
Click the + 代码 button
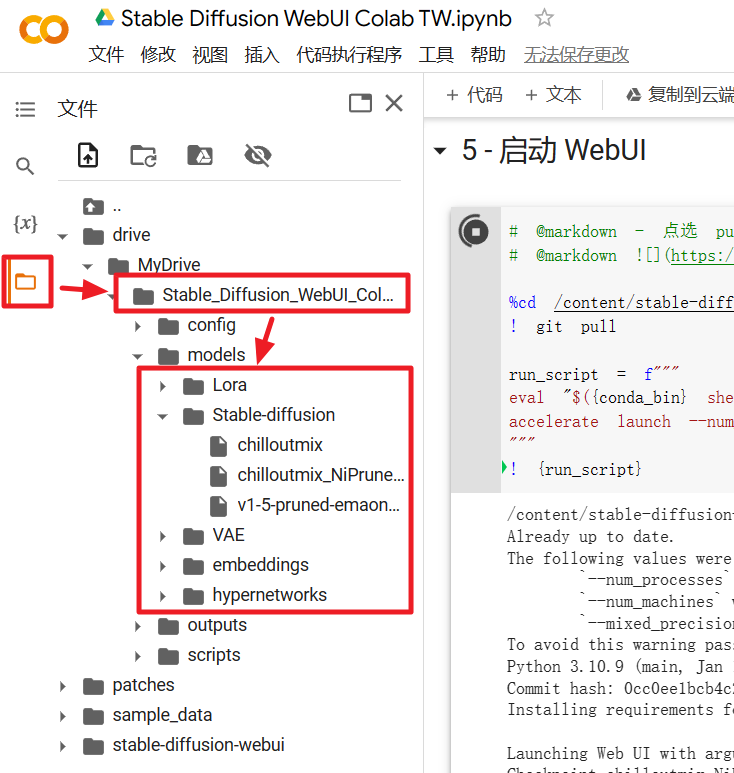[x=474, y=95]
